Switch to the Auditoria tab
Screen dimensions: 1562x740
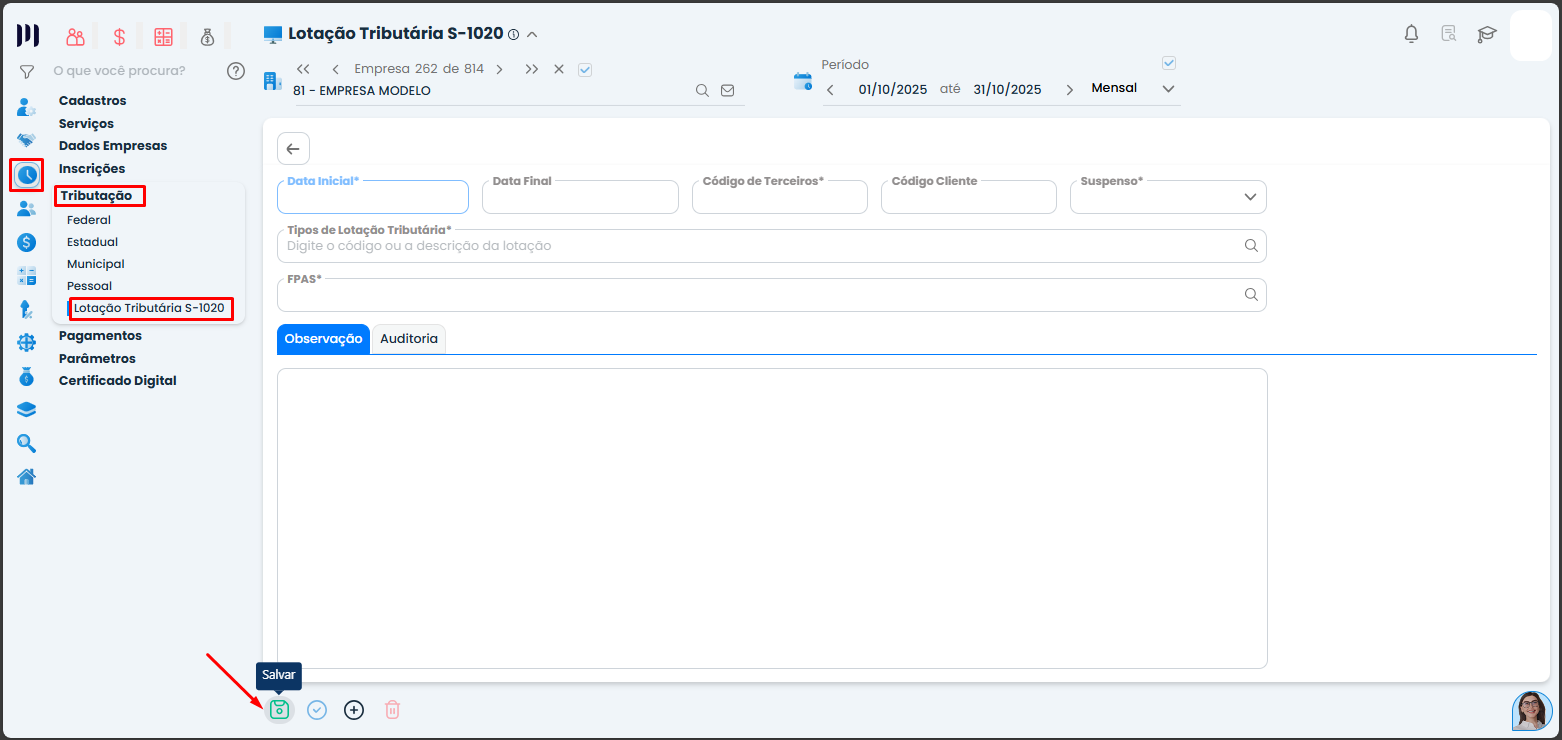[409, 339]
